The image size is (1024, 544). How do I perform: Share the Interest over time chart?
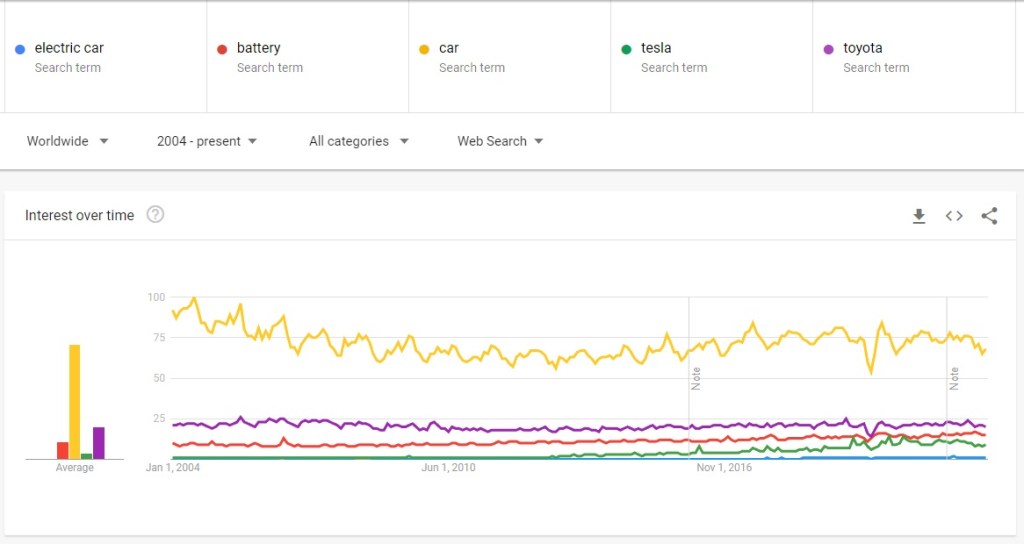click(989, 216)
